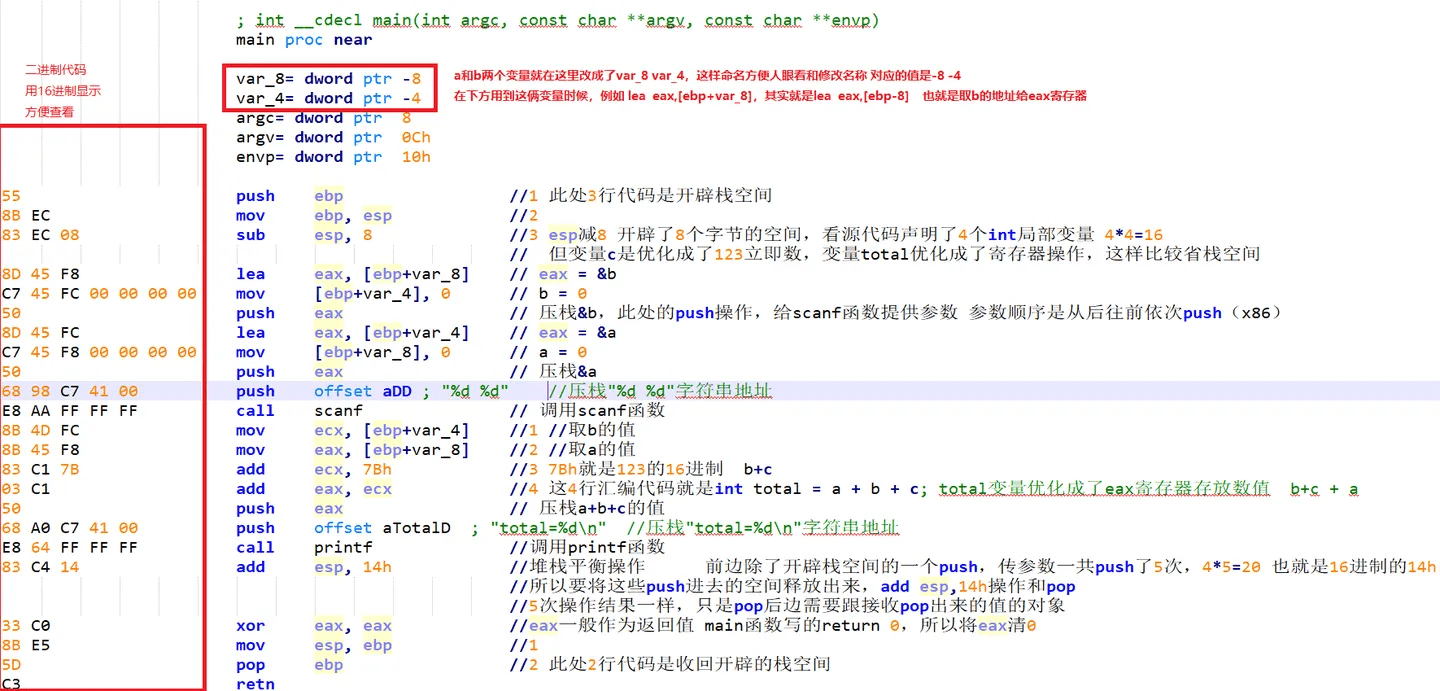1440x691 pixels.
Task: Click the '// eax = &b' comment
Action: click(x=563, y=274)
